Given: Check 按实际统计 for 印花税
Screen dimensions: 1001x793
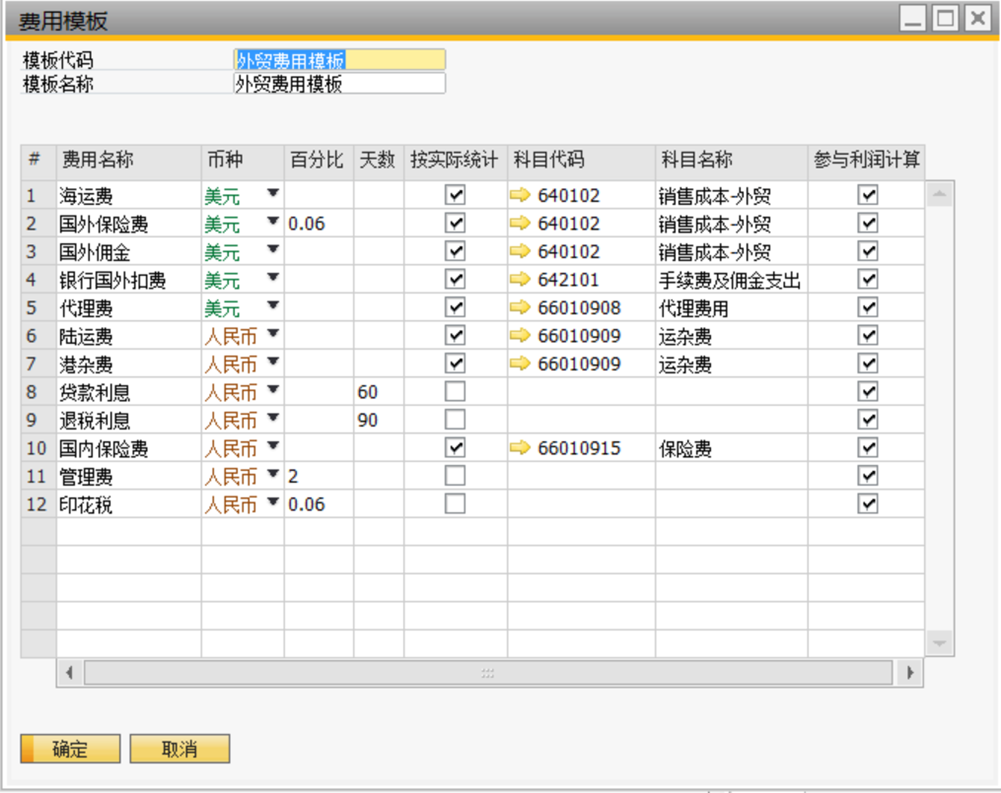Looking at the screenshot, I should [x=455, y=504].
